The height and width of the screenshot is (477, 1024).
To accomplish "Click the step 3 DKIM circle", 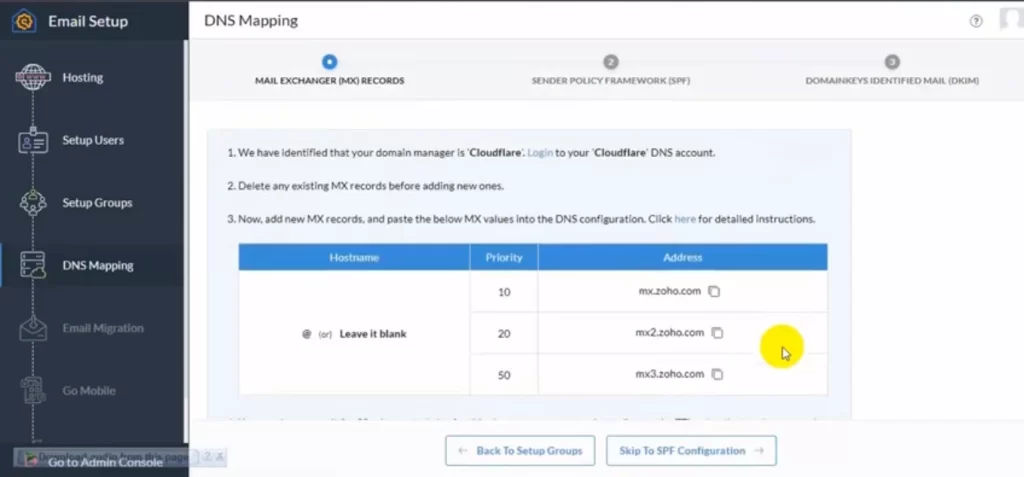I will coord(892,62).
